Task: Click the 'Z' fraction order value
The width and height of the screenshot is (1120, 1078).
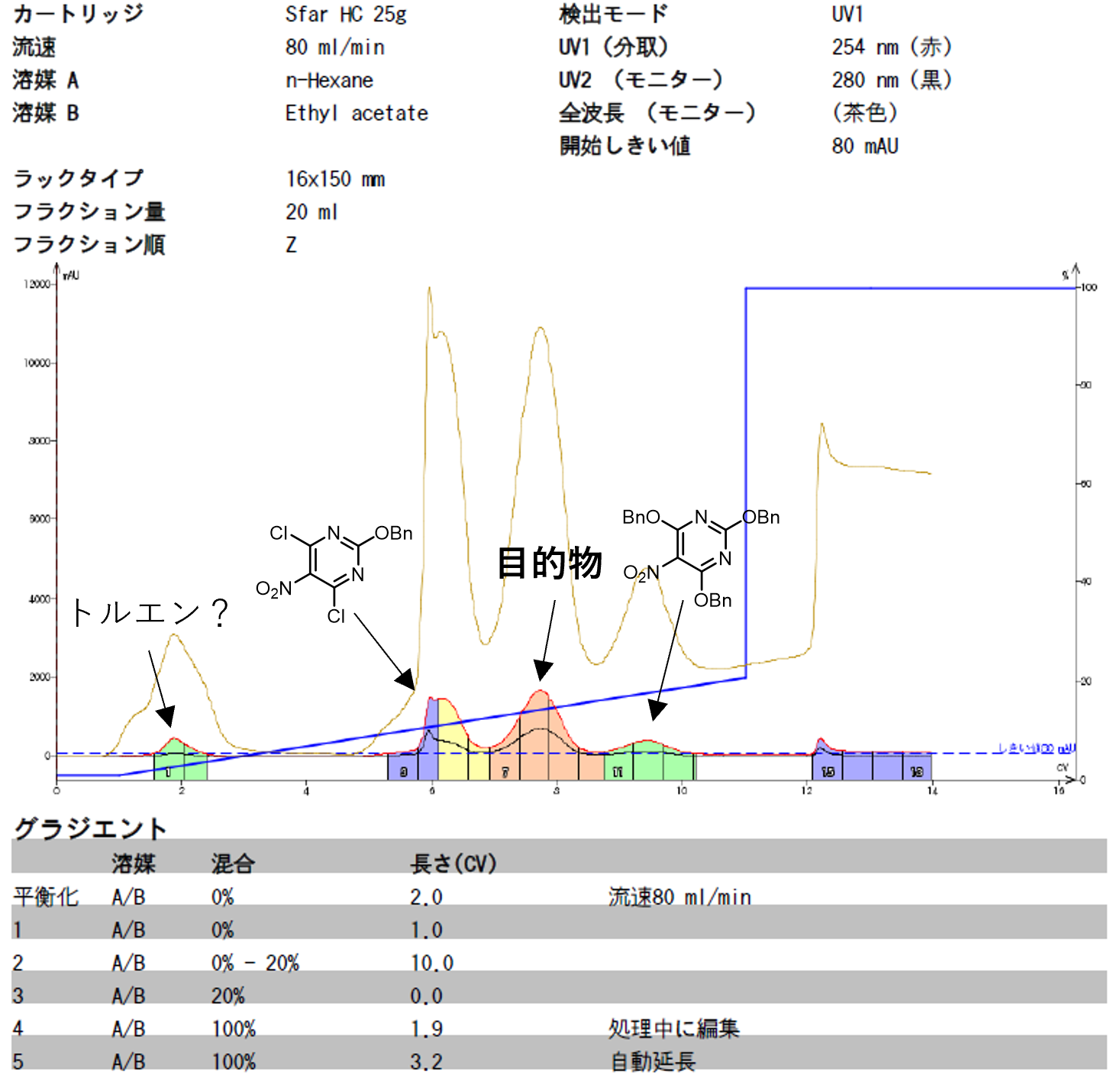Action: tap(291, 245)
